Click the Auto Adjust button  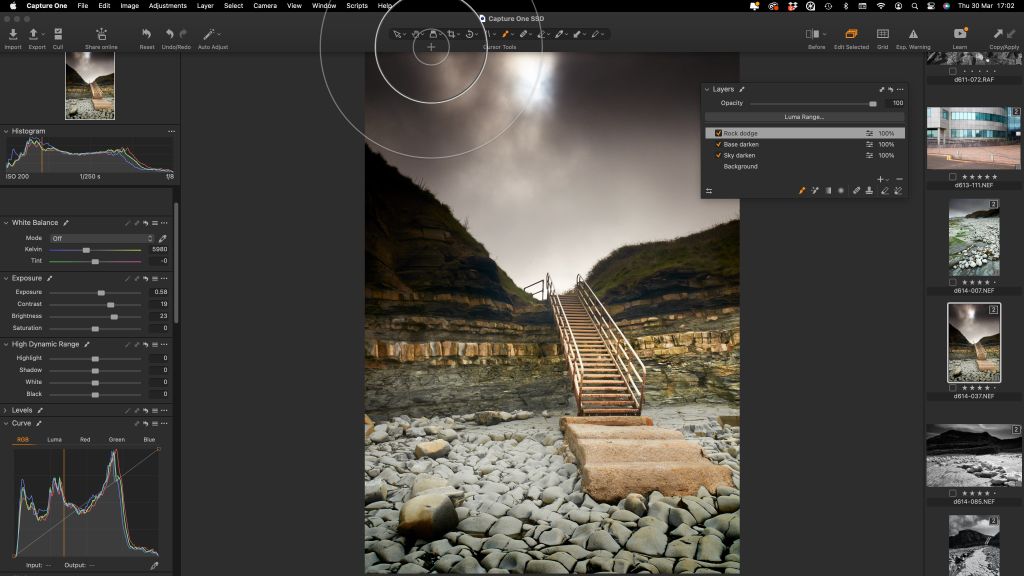click(210, 33)
